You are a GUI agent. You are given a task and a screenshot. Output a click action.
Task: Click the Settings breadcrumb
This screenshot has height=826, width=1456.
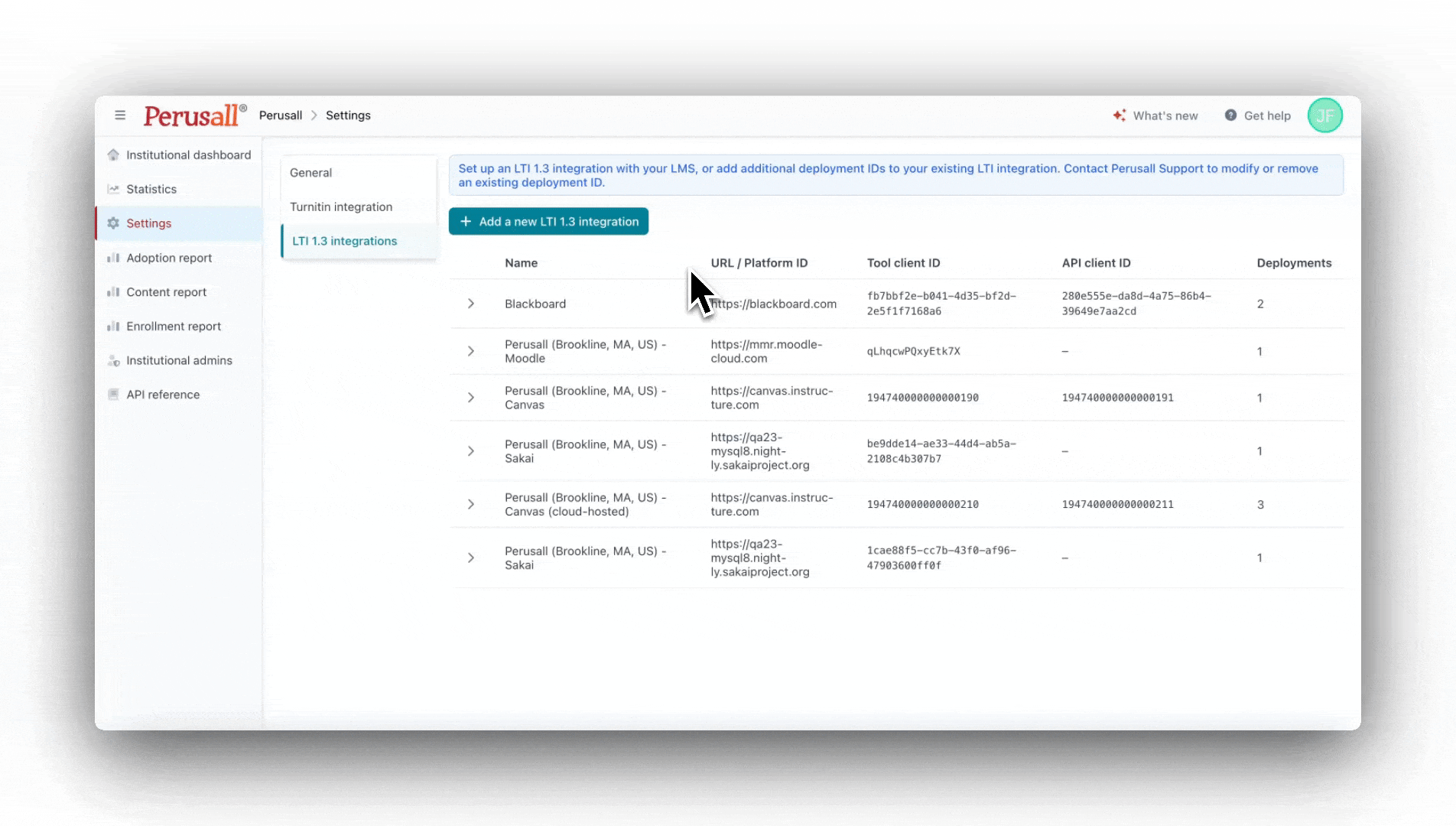coord(348,115)
